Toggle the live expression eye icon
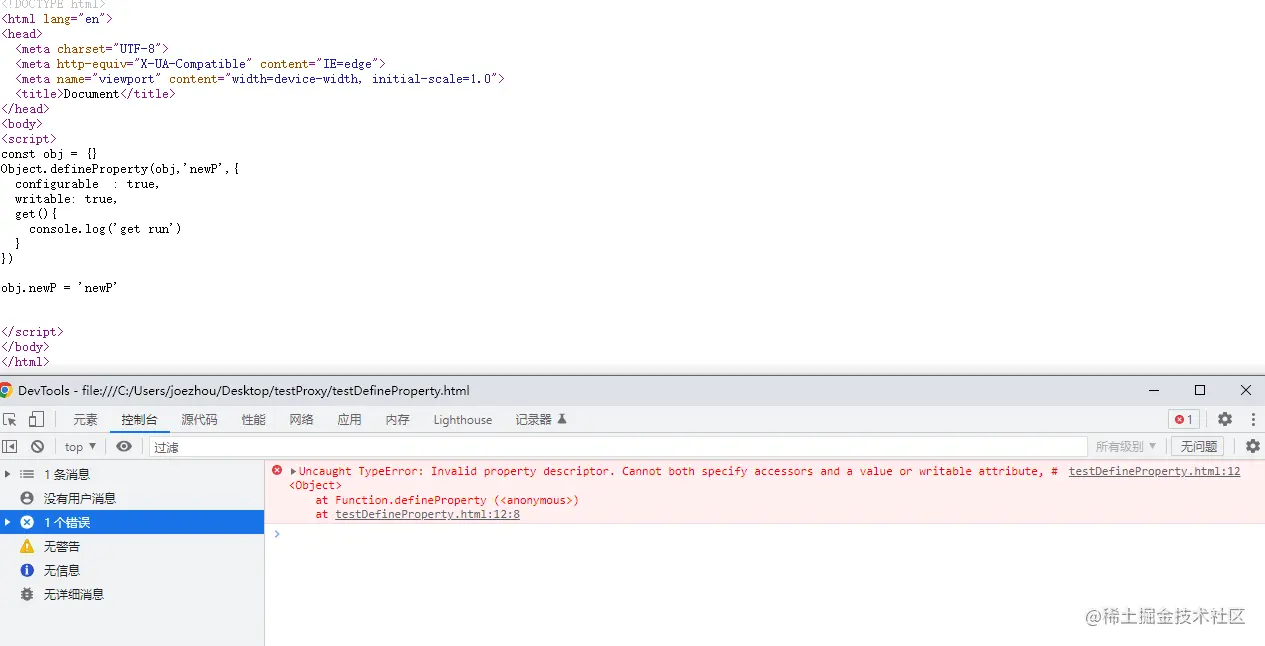The height and width of the screenshot is (646, 1265). [124, 446]
